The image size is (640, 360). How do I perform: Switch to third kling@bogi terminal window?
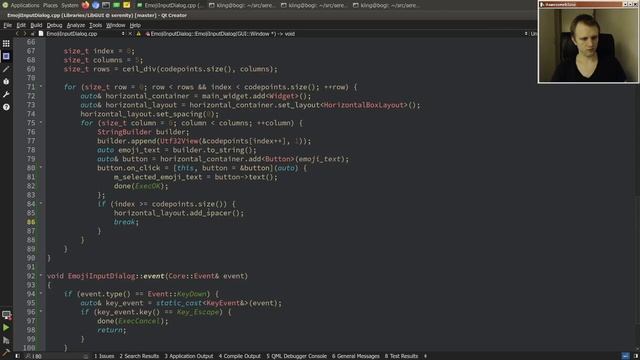pos(386,5)
